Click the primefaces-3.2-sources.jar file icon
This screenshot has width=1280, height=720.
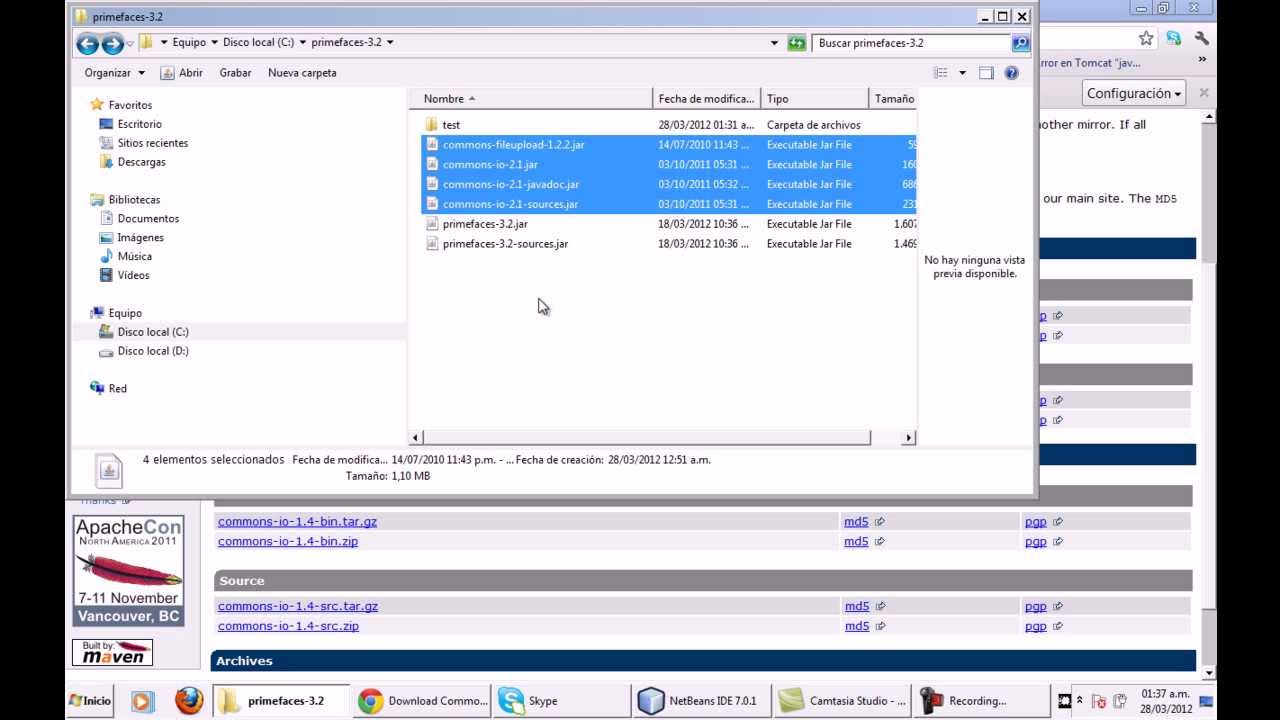(432, 244)
